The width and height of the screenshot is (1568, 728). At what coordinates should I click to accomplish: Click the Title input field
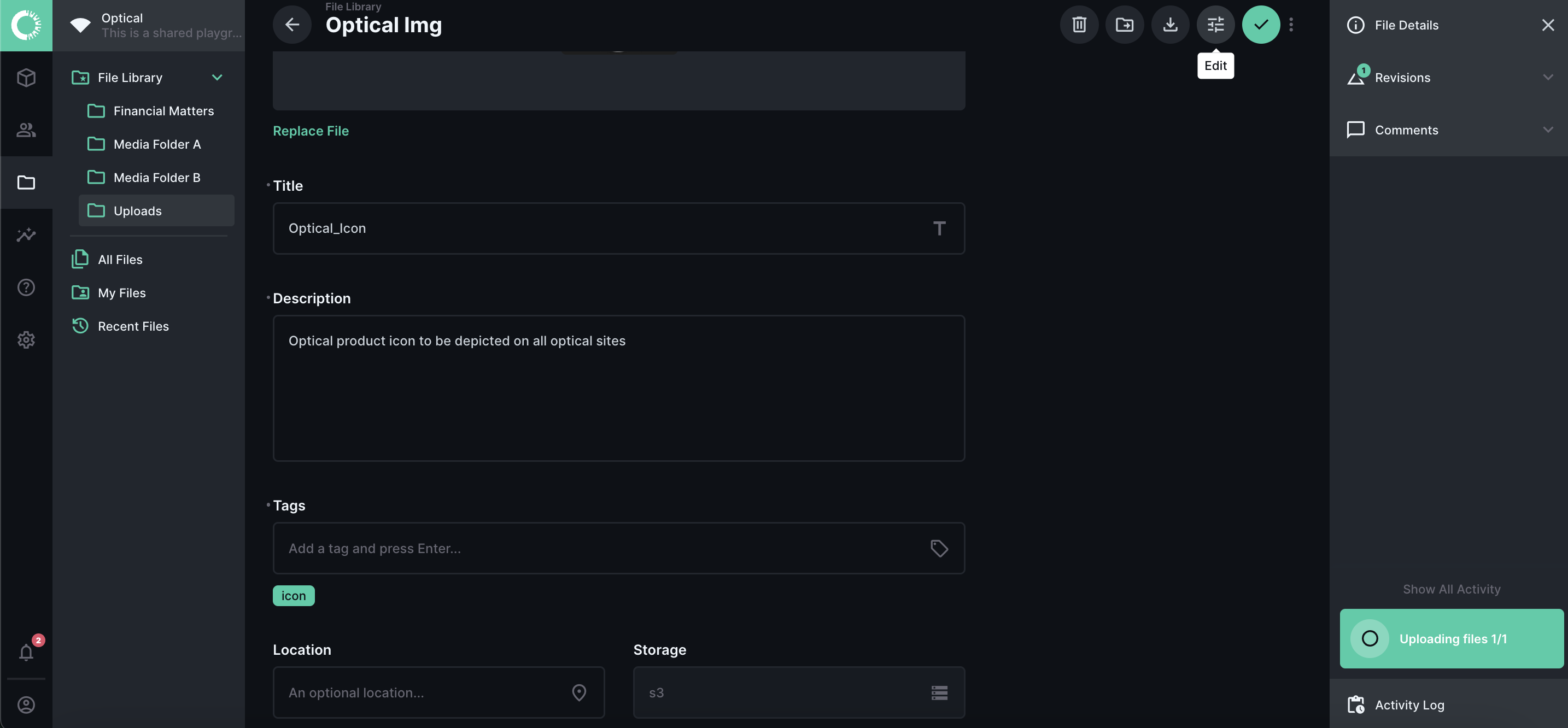click(609, 228)
